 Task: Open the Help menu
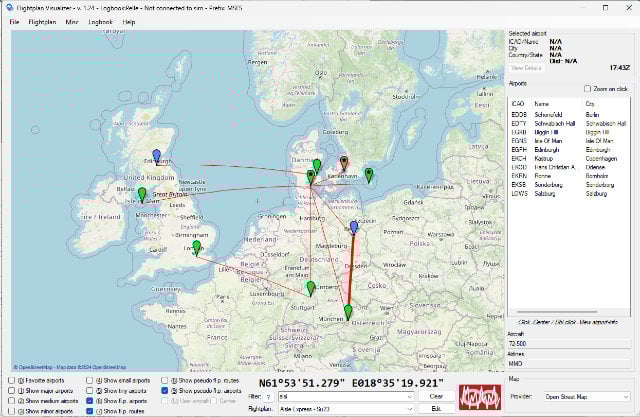(x=129, y=22)
